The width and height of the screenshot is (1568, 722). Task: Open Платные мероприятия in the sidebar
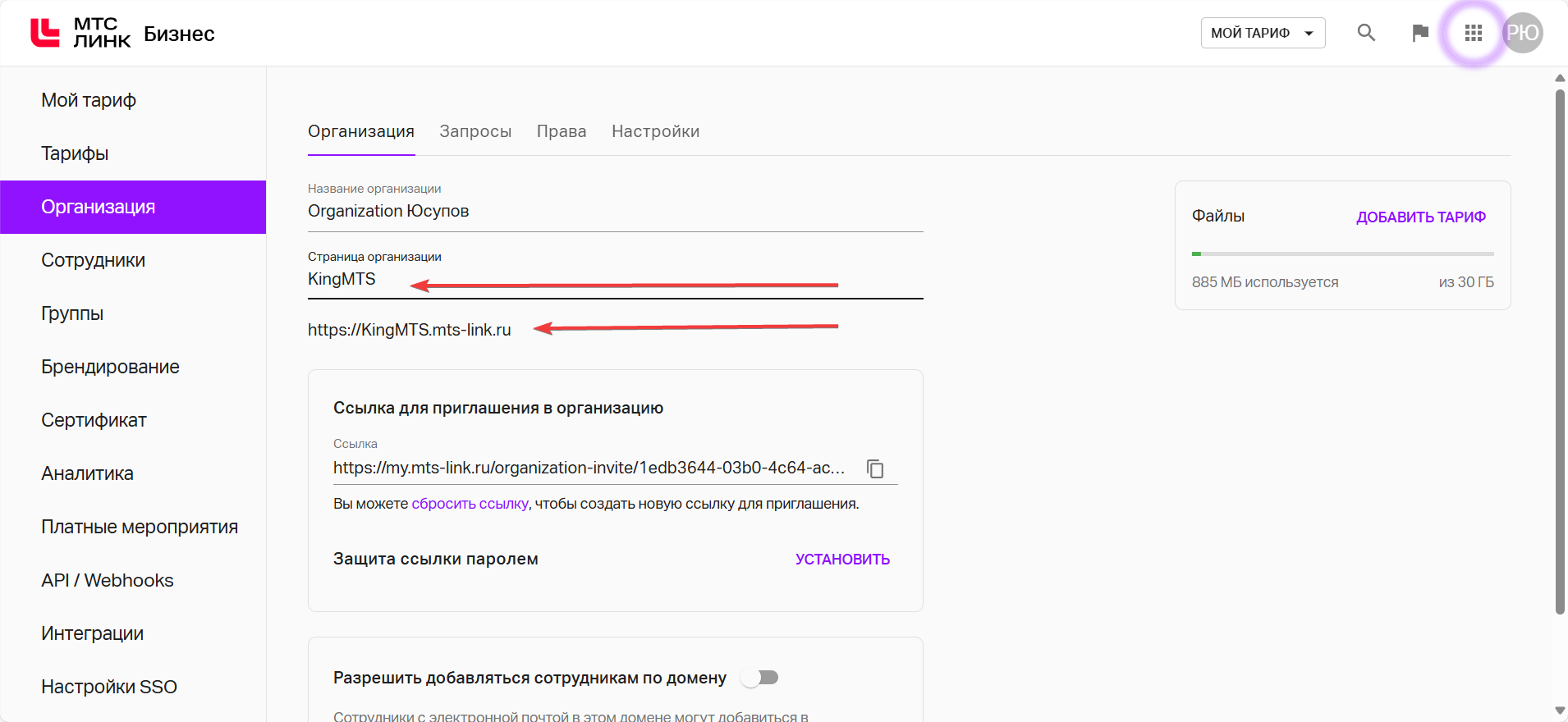tap(133, 527)
